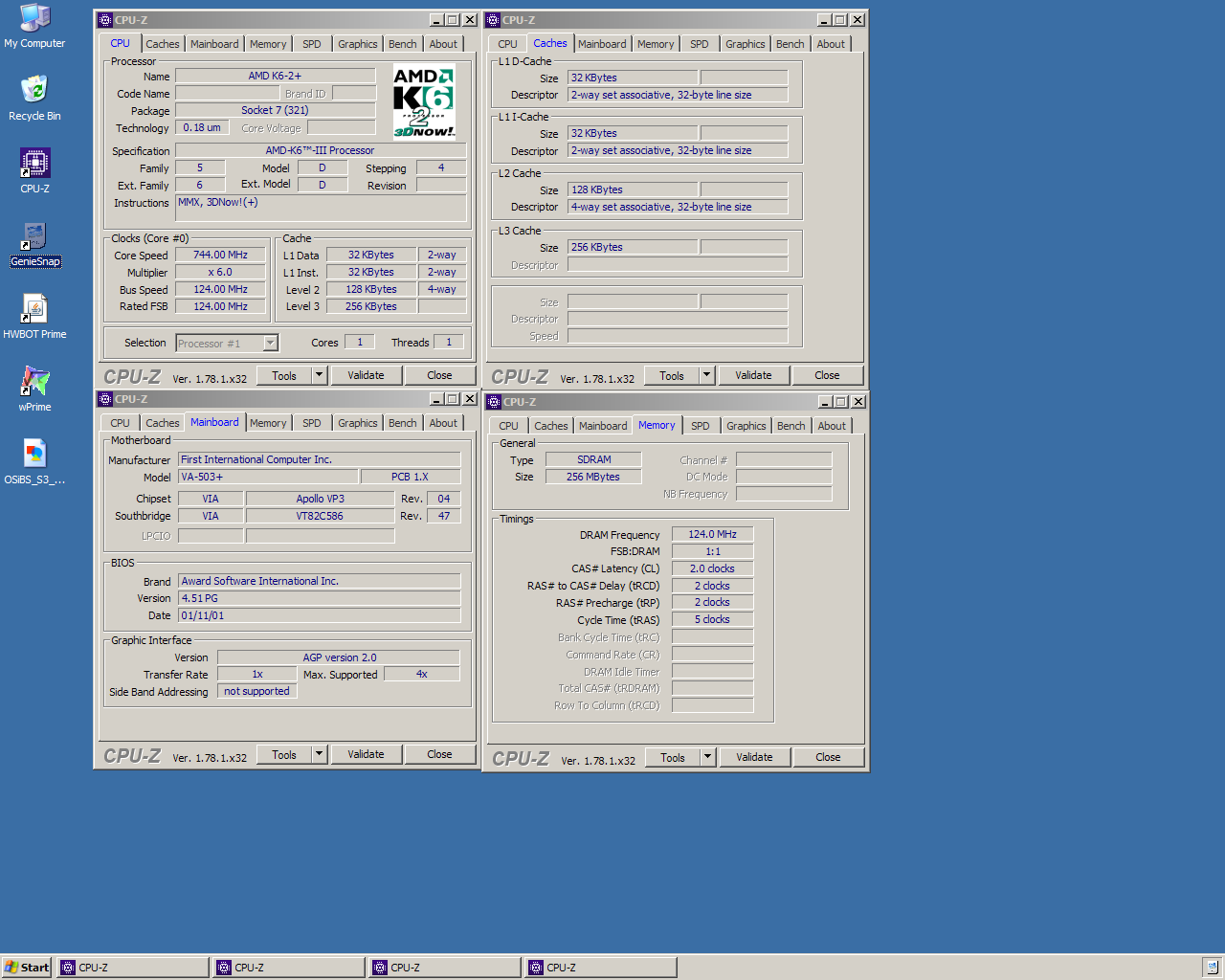Click motherboard Model field VA-503+
Screen dimensions: 1225x980
(x=268, y=477)
